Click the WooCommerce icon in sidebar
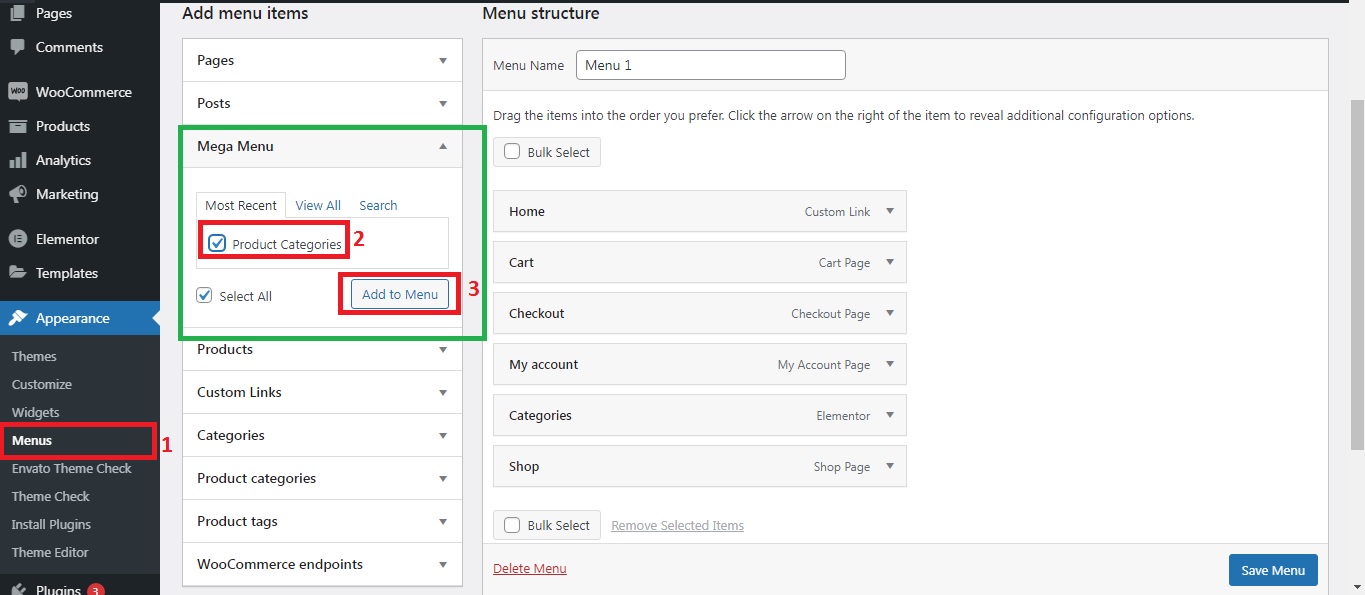The image size is (1365, 595). [x=17, y=92]
